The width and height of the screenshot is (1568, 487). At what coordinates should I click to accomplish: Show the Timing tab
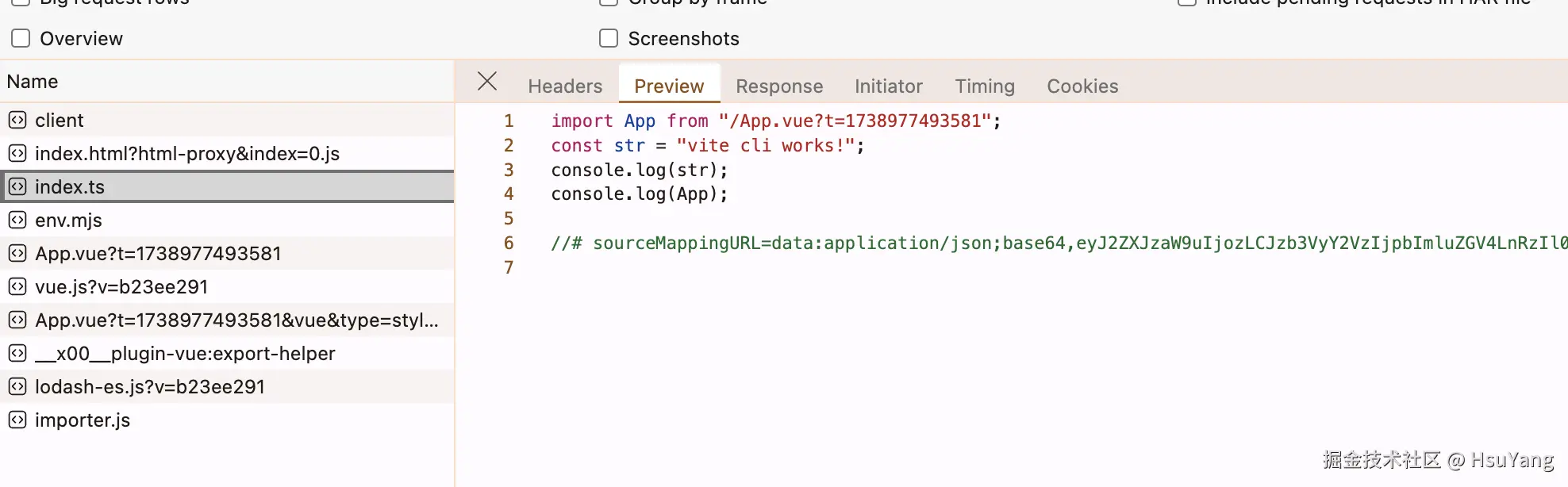pyautogui.click(x=984, y=86)
